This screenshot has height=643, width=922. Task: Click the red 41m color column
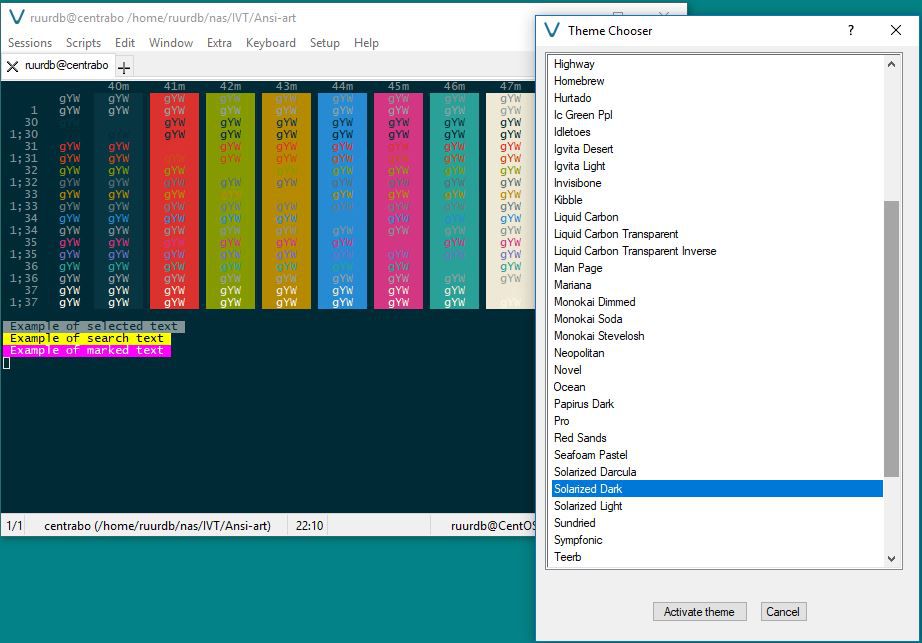coord(174,200)
